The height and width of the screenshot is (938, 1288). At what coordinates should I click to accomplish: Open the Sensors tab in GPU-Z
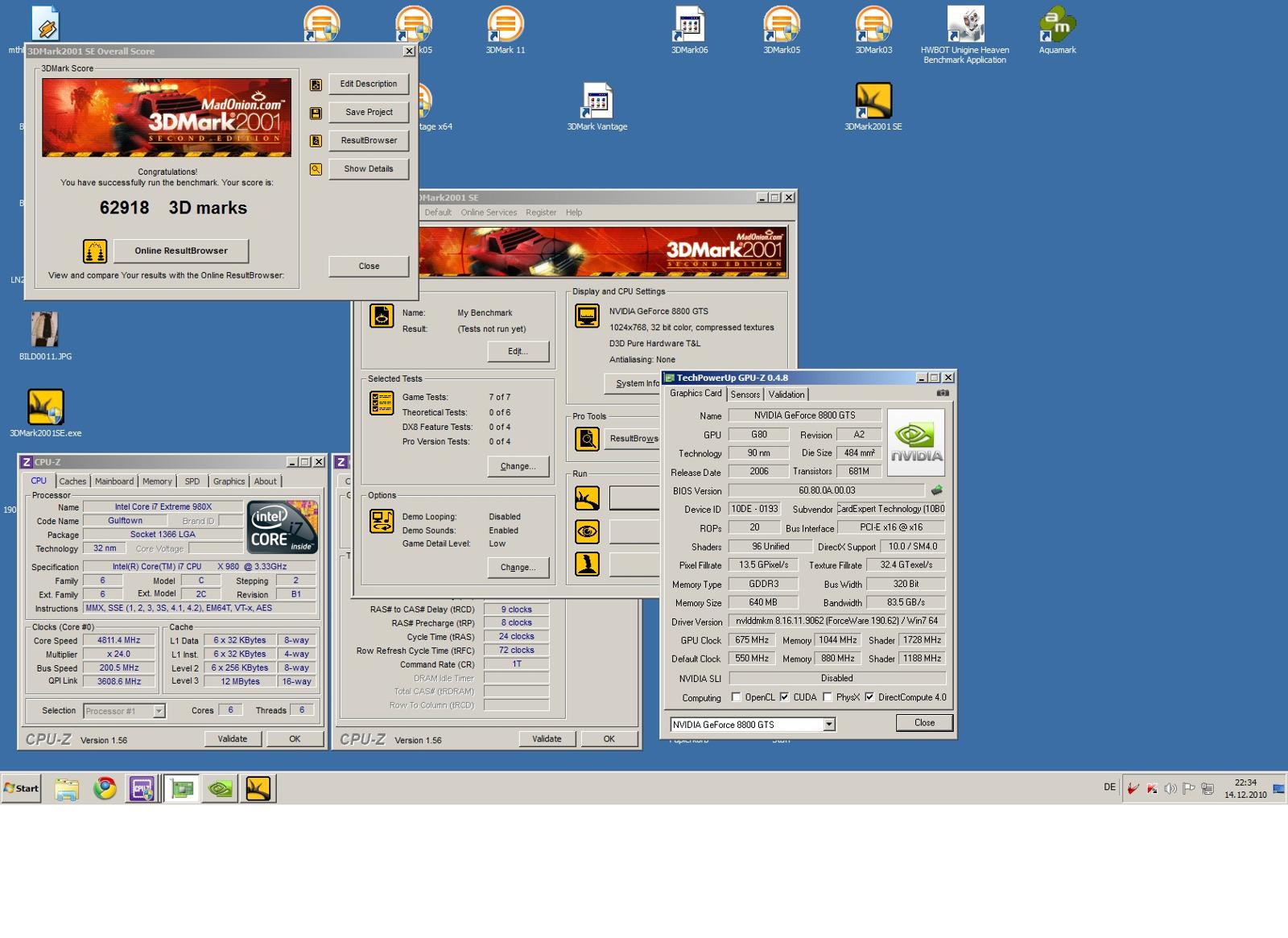coord(745,395)
